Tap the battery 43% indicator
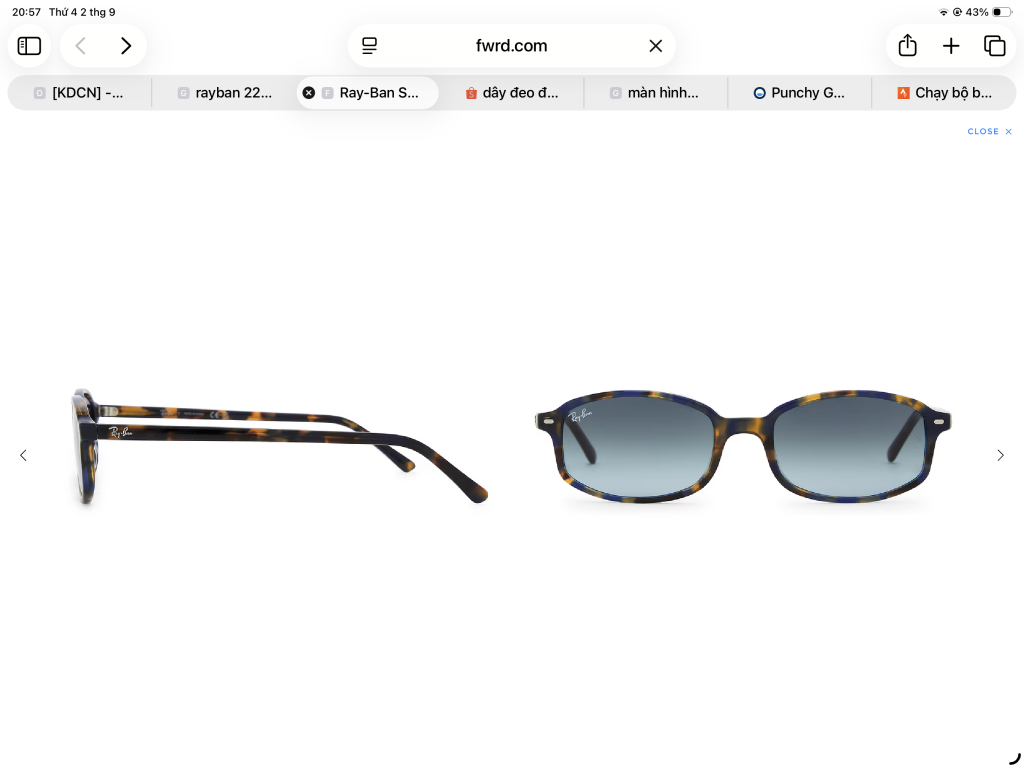 [988, 12]
